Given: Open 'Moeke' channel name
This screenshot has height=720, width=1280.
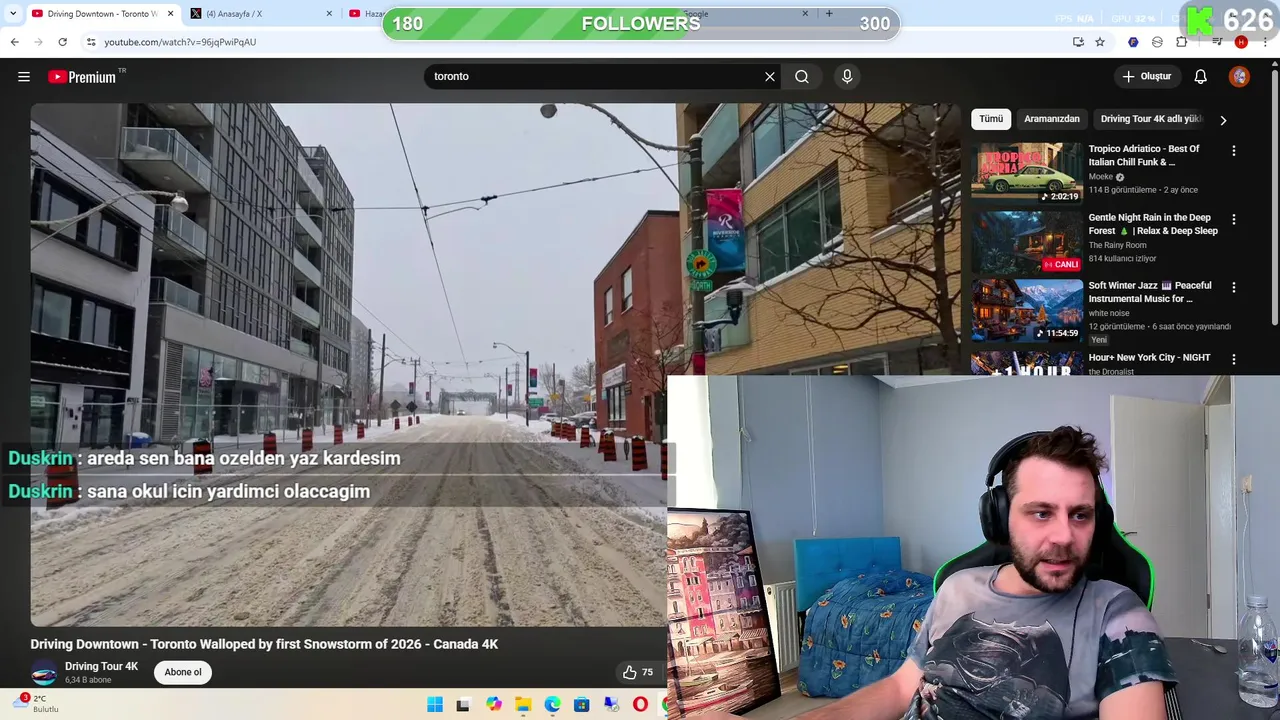Looking at the screenshot, I should point(1100,177).
